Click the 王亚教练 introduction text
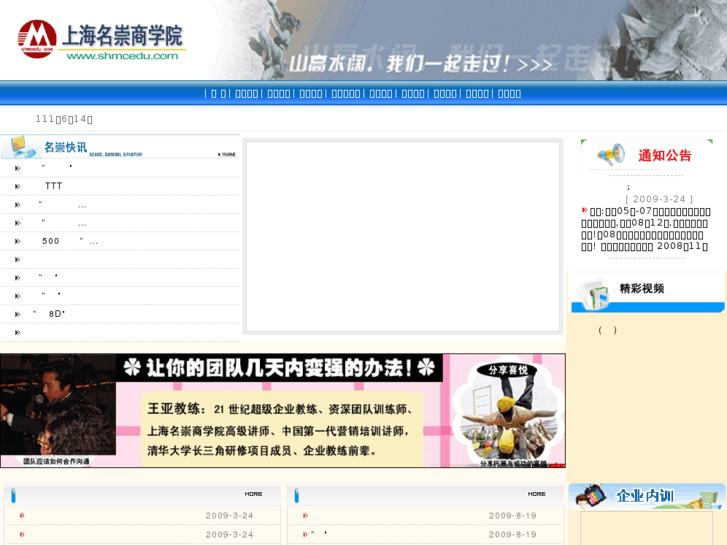This screenshot has height=545, width=727. (281, 430)
